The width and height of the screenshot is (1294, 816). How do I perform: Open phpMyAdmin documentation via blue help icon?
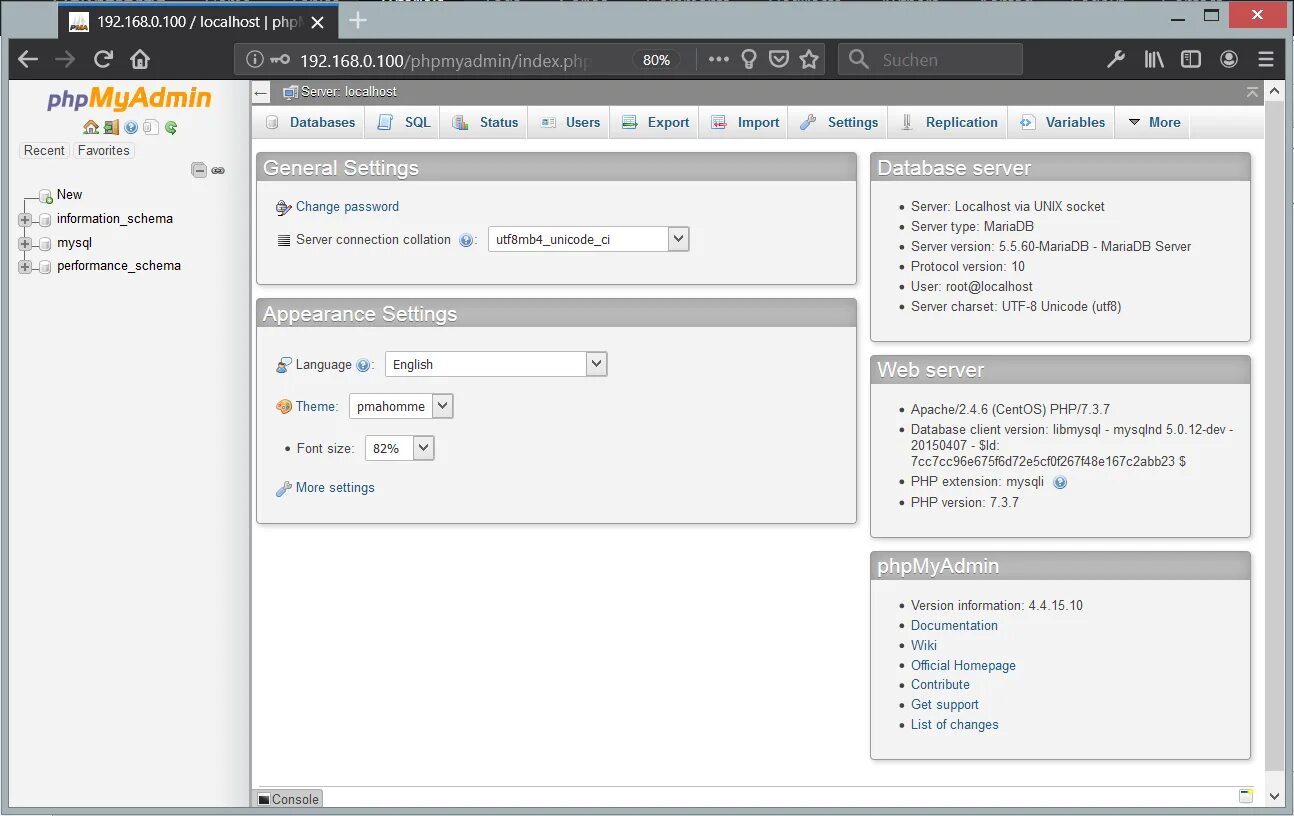click(131, 127)
